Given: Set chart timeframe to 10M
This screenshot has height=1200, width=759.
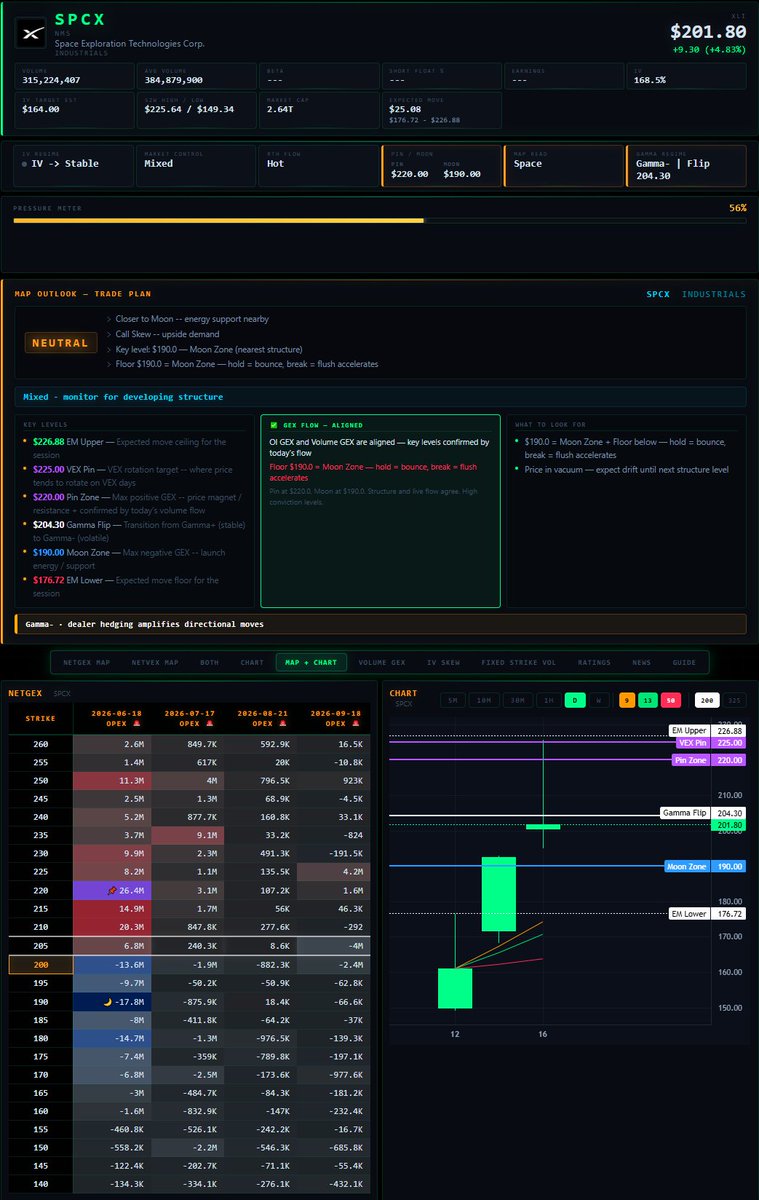Looking at the screenshot, I should point(484,701).
